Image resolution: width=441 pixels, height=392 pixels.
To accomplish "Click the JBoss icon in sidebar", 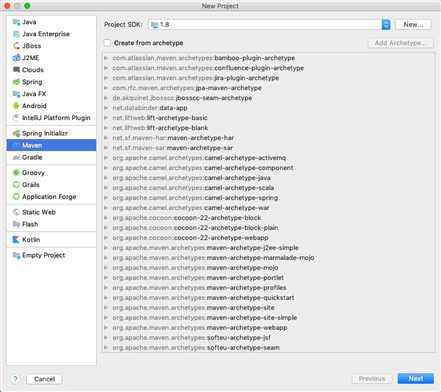I will coord(16,46).
